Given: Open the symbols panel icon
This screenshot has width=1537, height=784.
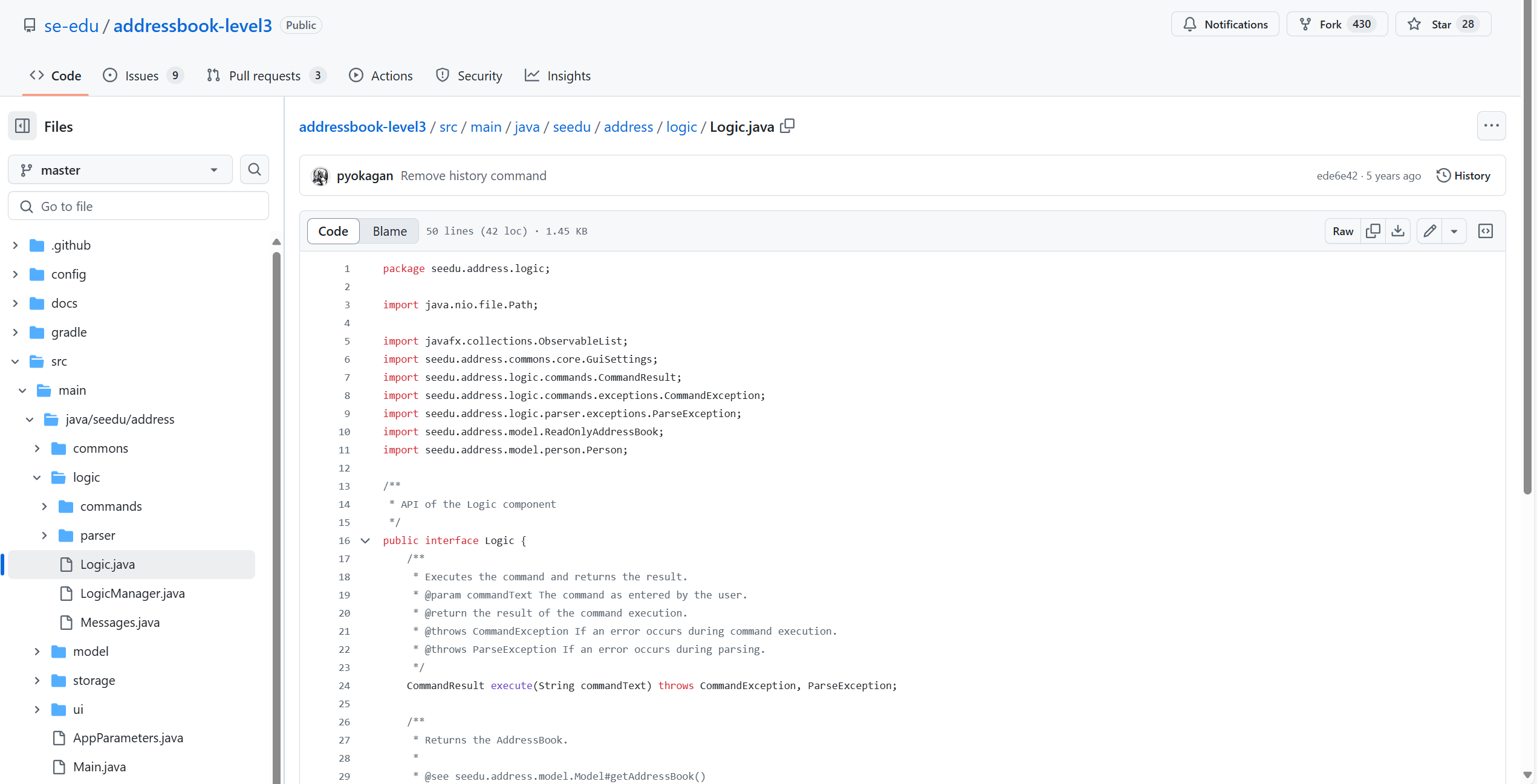Looking at the screenshot, I should (x=1485, y=231).
